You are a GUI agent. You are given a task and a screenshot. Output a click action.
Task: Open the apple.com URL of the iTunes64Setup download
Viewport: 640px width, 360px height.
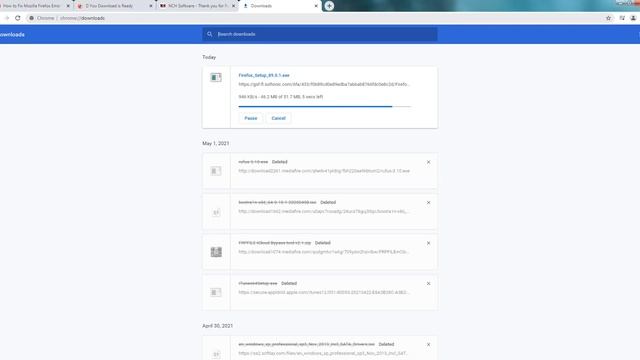[324, 292]
